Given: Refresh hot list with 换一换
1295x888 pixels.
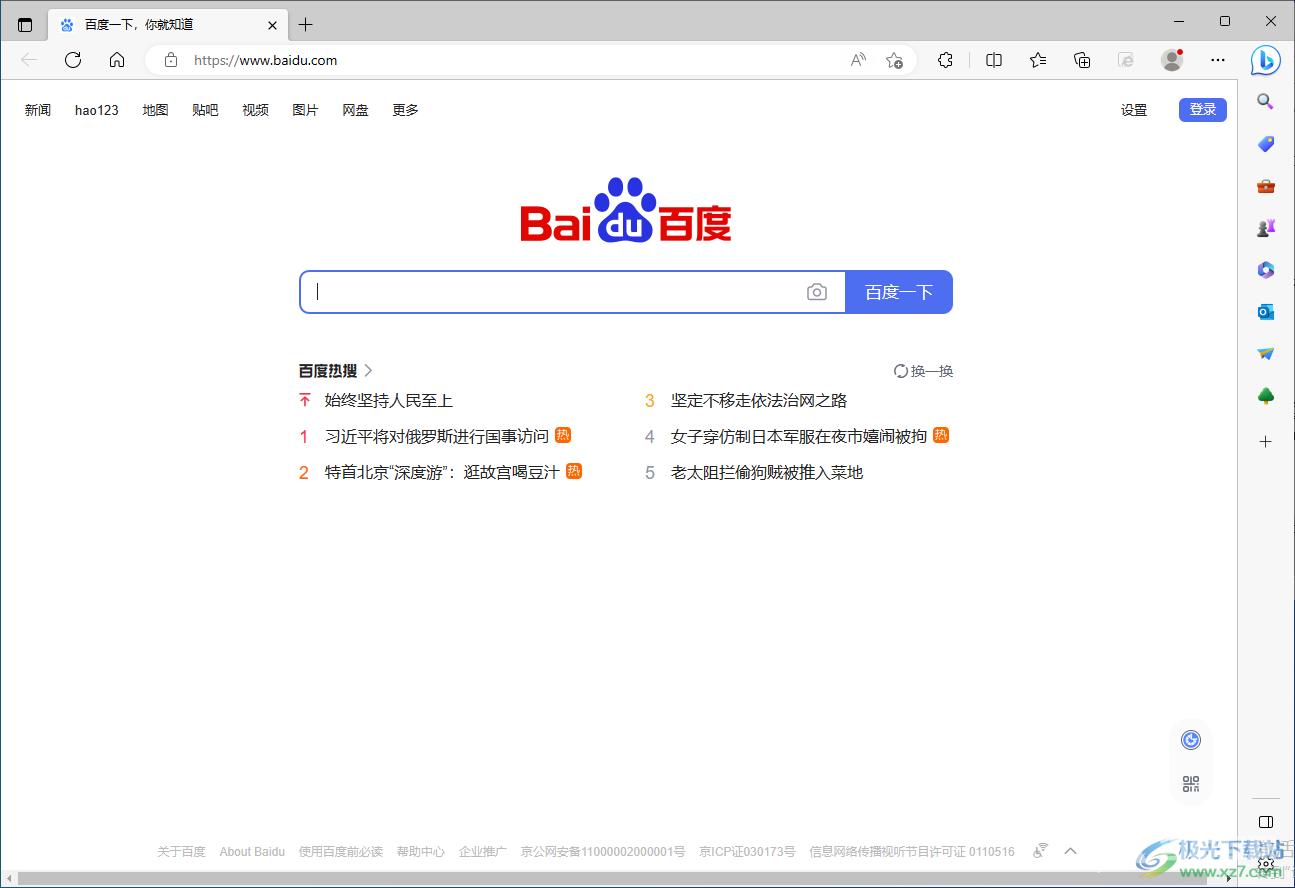Looking at the screenshot, I should (924, 371).
